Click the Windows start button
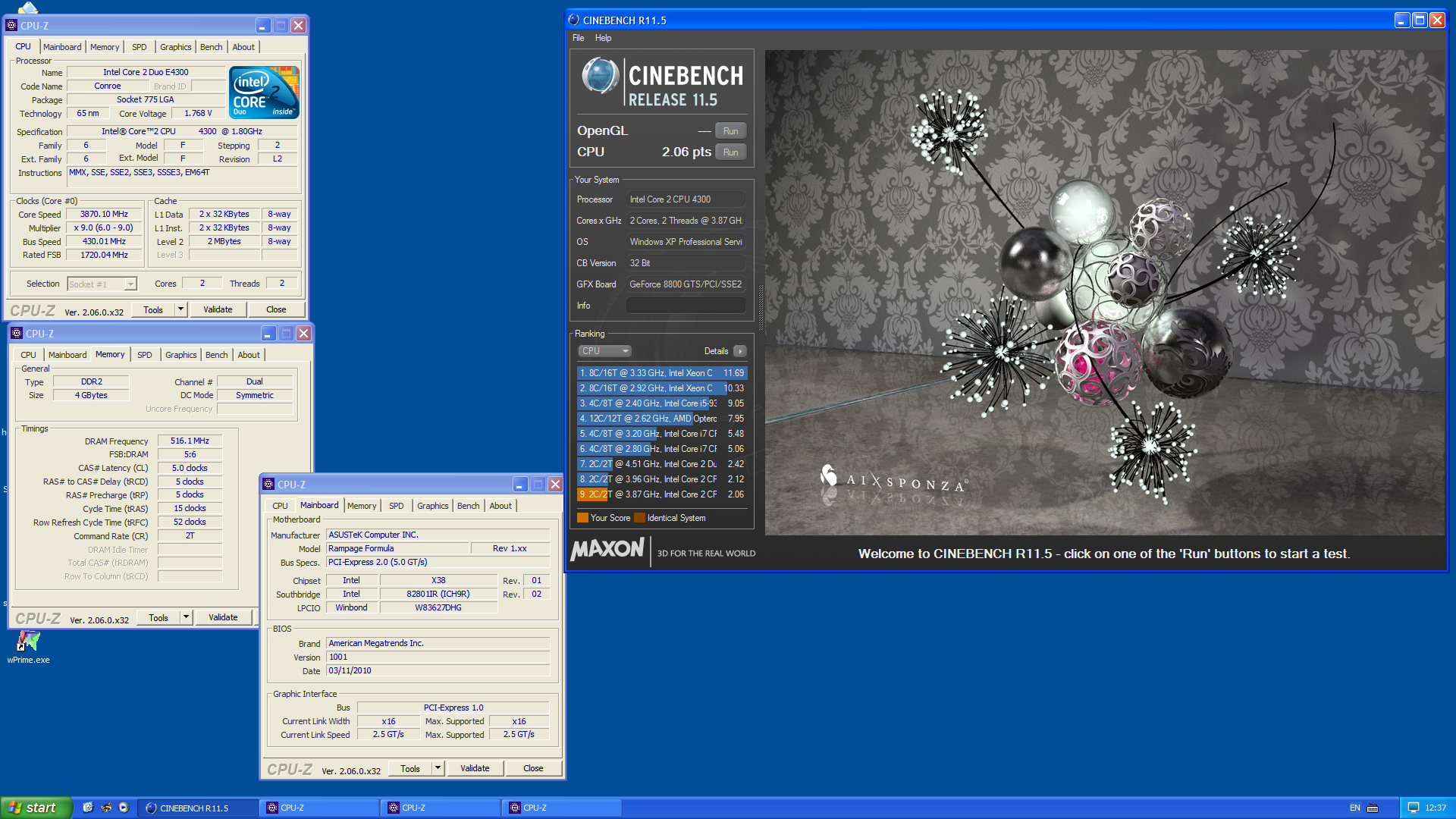Image resolution: width=1456 pixels, height=819 pixels. (x=36, y=808)
